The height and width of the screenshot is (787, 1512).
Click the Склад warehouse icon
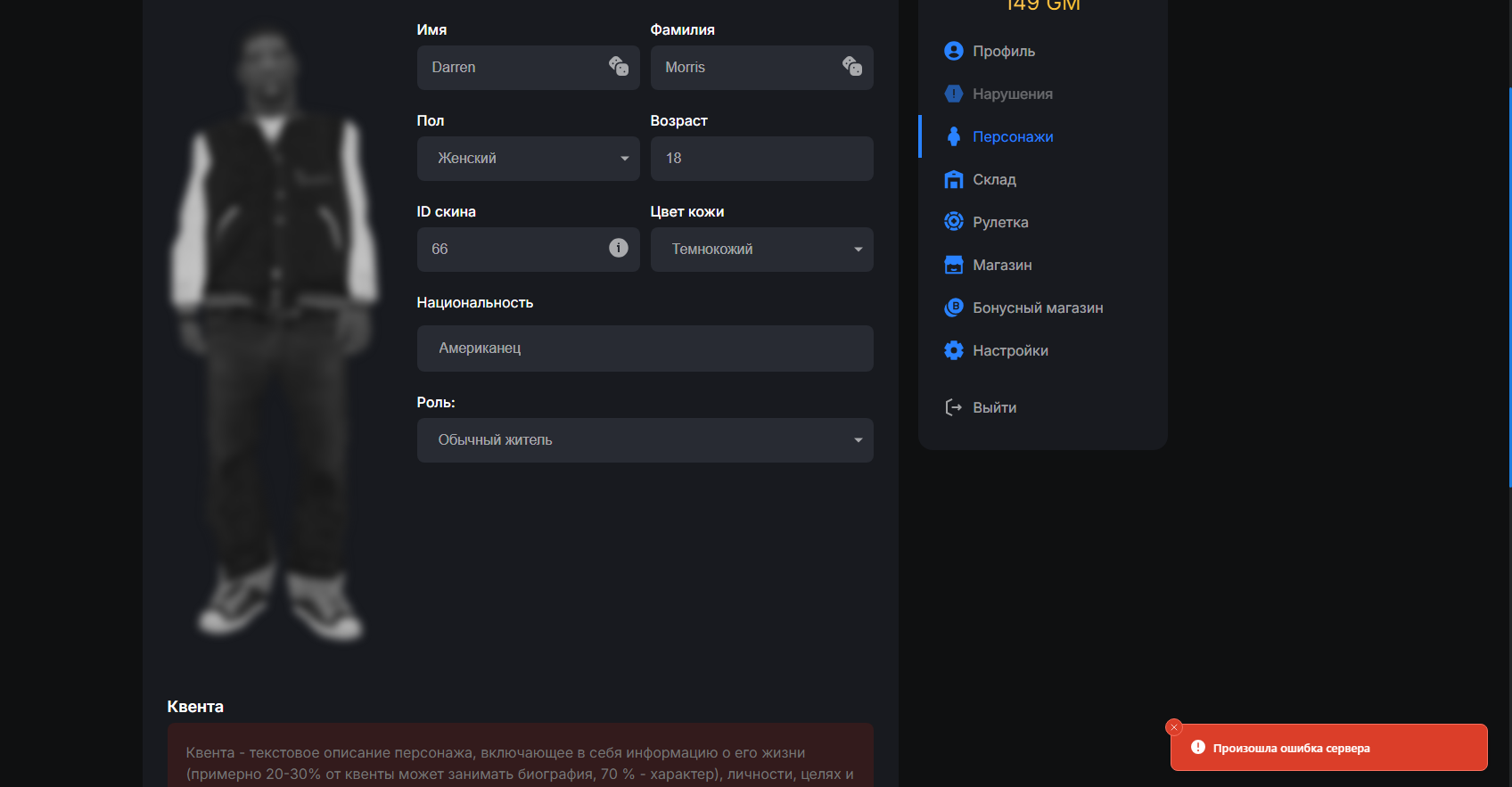[953, 179]
